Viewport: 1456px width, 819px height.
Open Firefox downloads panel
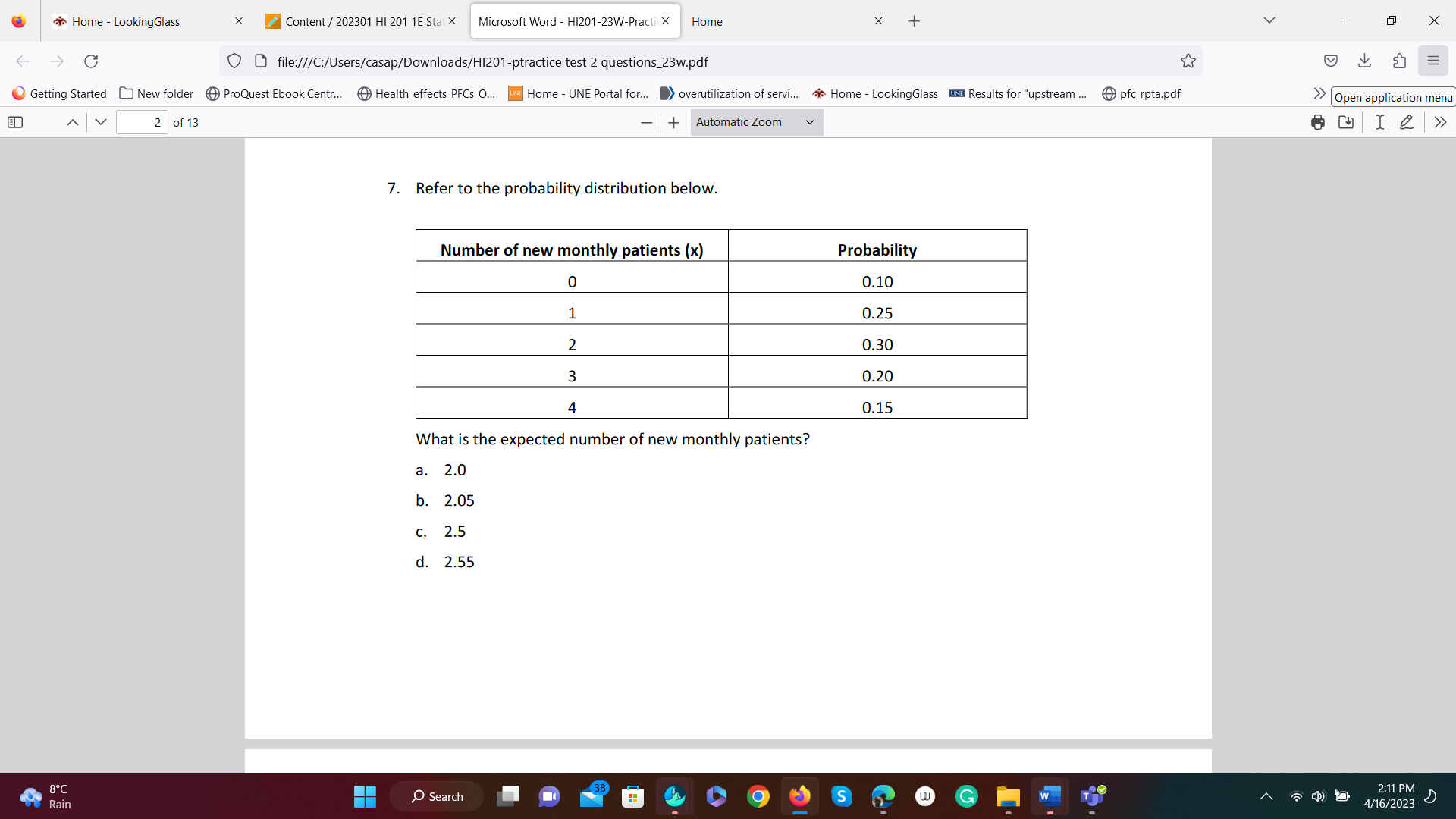click(x=1364, y=61)
